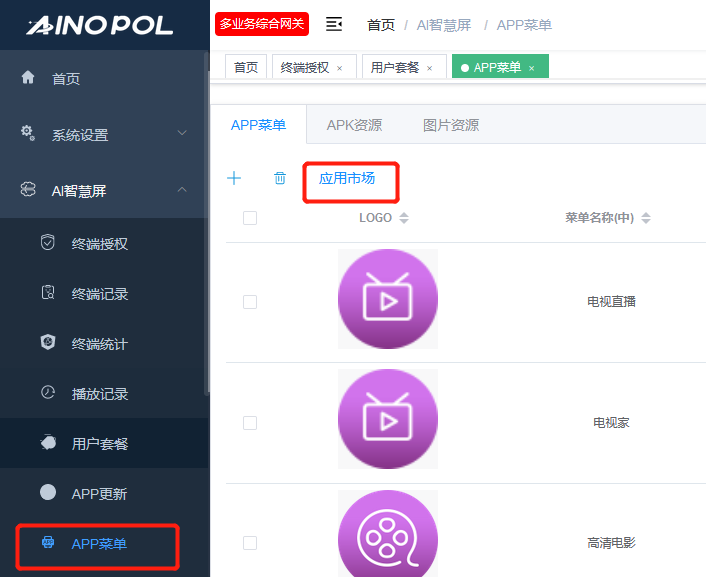Switch to the 图片资源 tab
Image resolution: width=706 pixels, height=577 pixels.
click(450, 125)
